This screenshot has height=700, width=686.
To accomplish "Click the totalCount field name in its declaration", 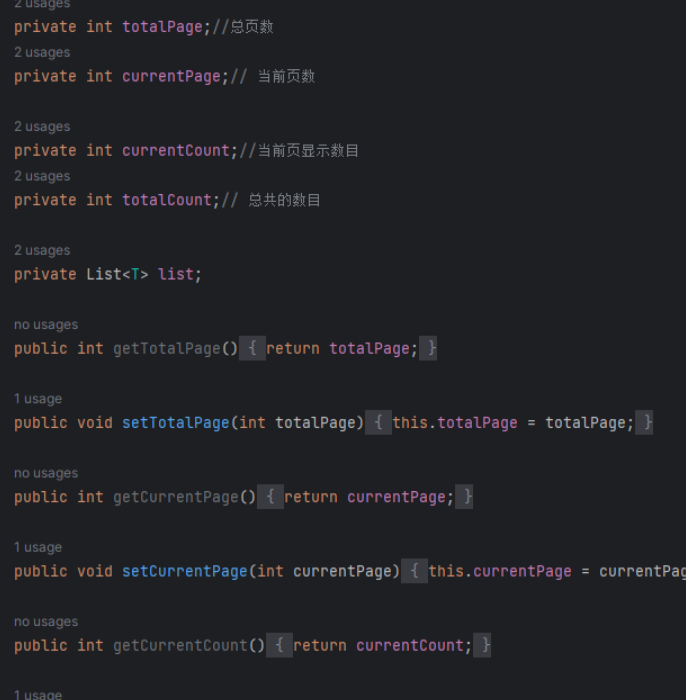I will (x=167, y=200).
